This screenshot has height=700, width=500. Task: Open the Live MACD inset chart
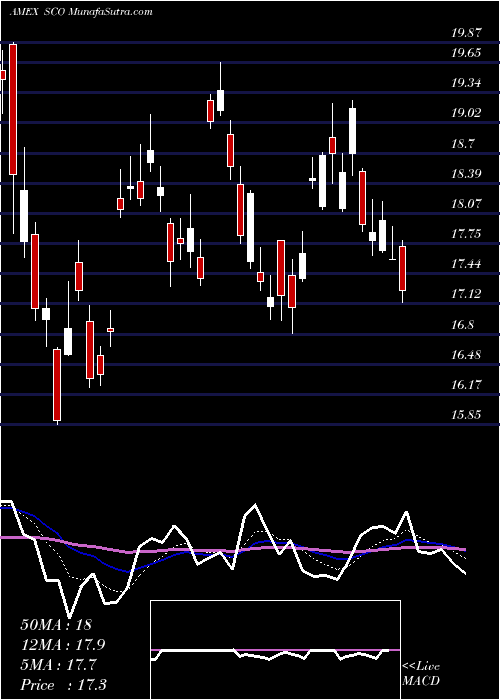pos(275,650)
